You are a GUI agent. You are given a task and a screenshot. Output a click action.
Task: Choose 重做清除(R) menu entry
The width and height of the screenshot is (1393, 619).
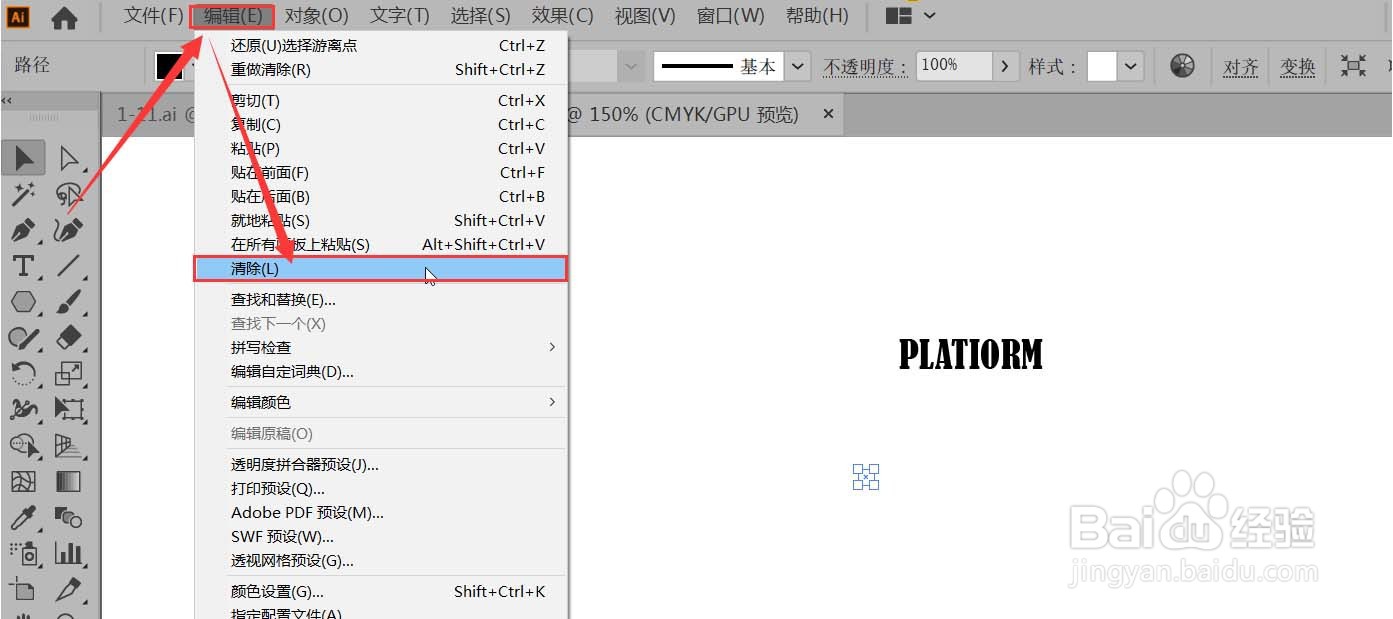click(381, 69)
